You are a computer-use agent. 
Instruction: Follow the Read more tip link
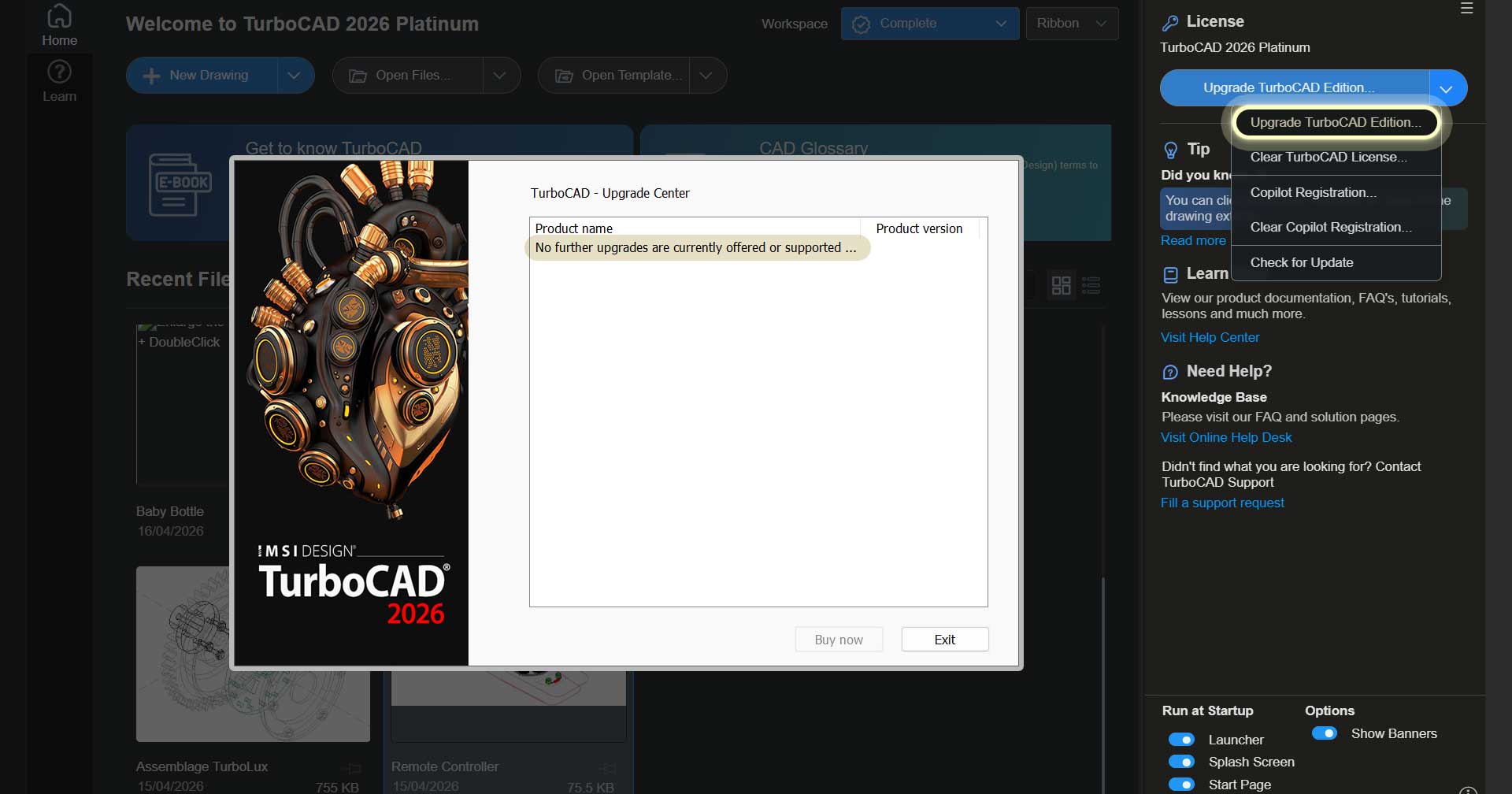[x=1193, y=241]
